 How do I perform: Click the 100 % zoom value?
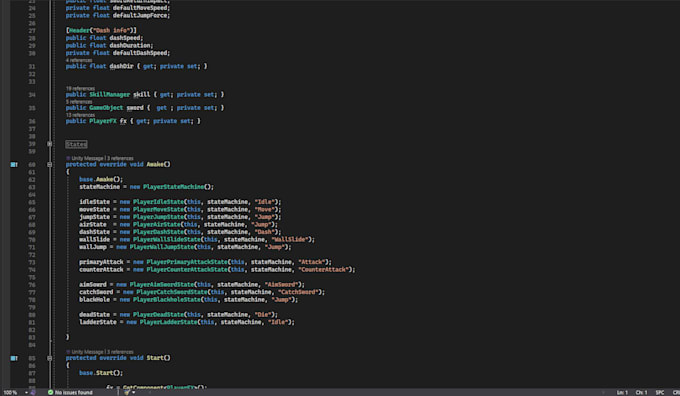[x=10, y=392]
